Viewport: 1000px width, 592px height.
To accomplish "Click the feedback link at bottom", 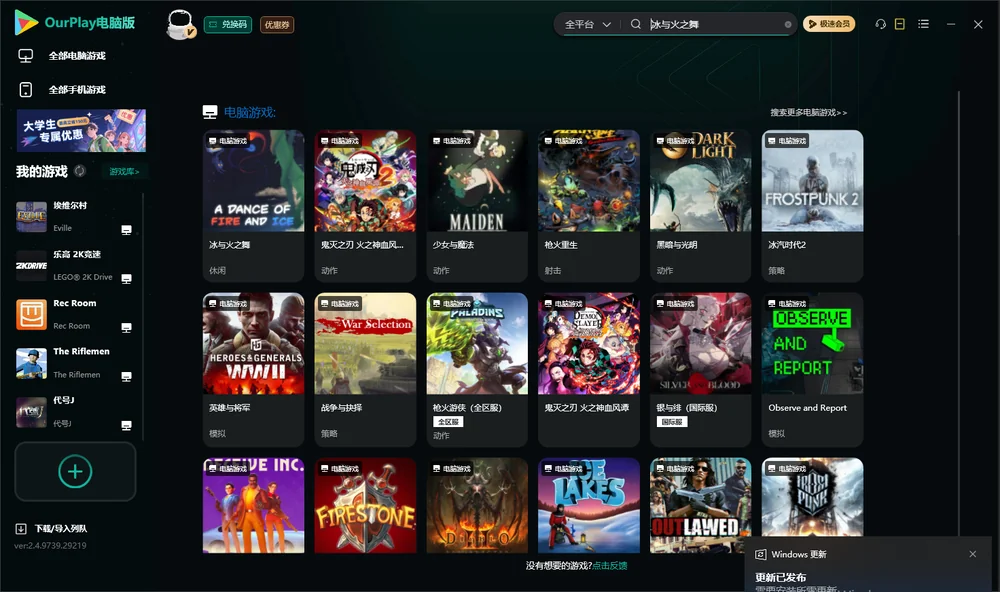I will [x=610, y=565].
